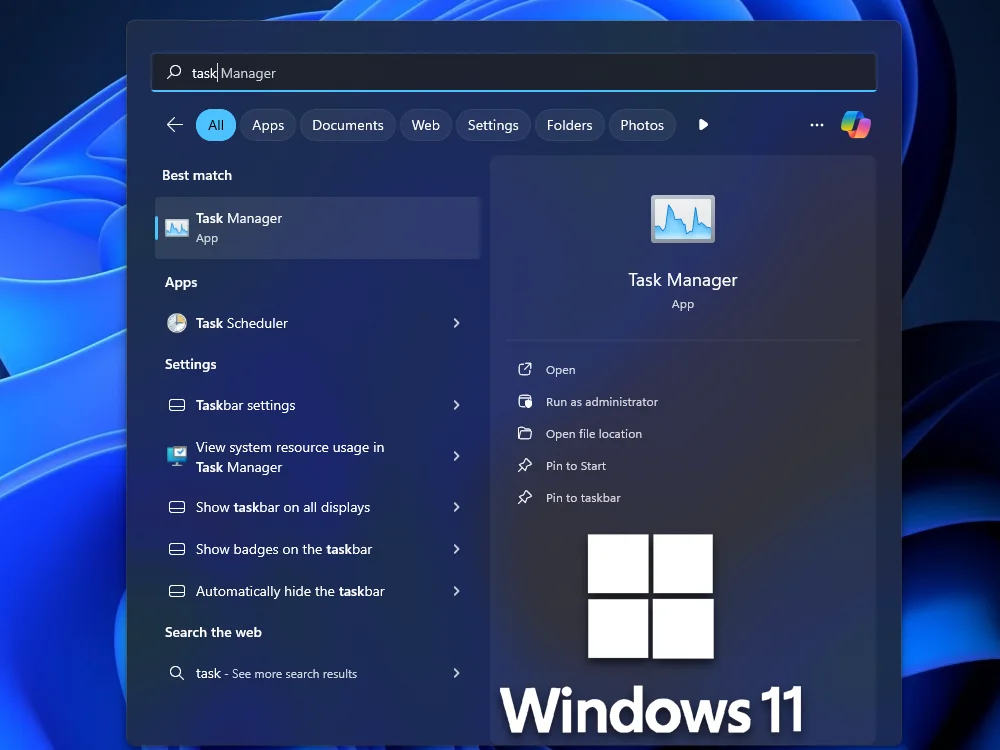The width and height of the screenshot is (1000, 750).
Task: Click the Open action icon
Action: coord(525,369)
